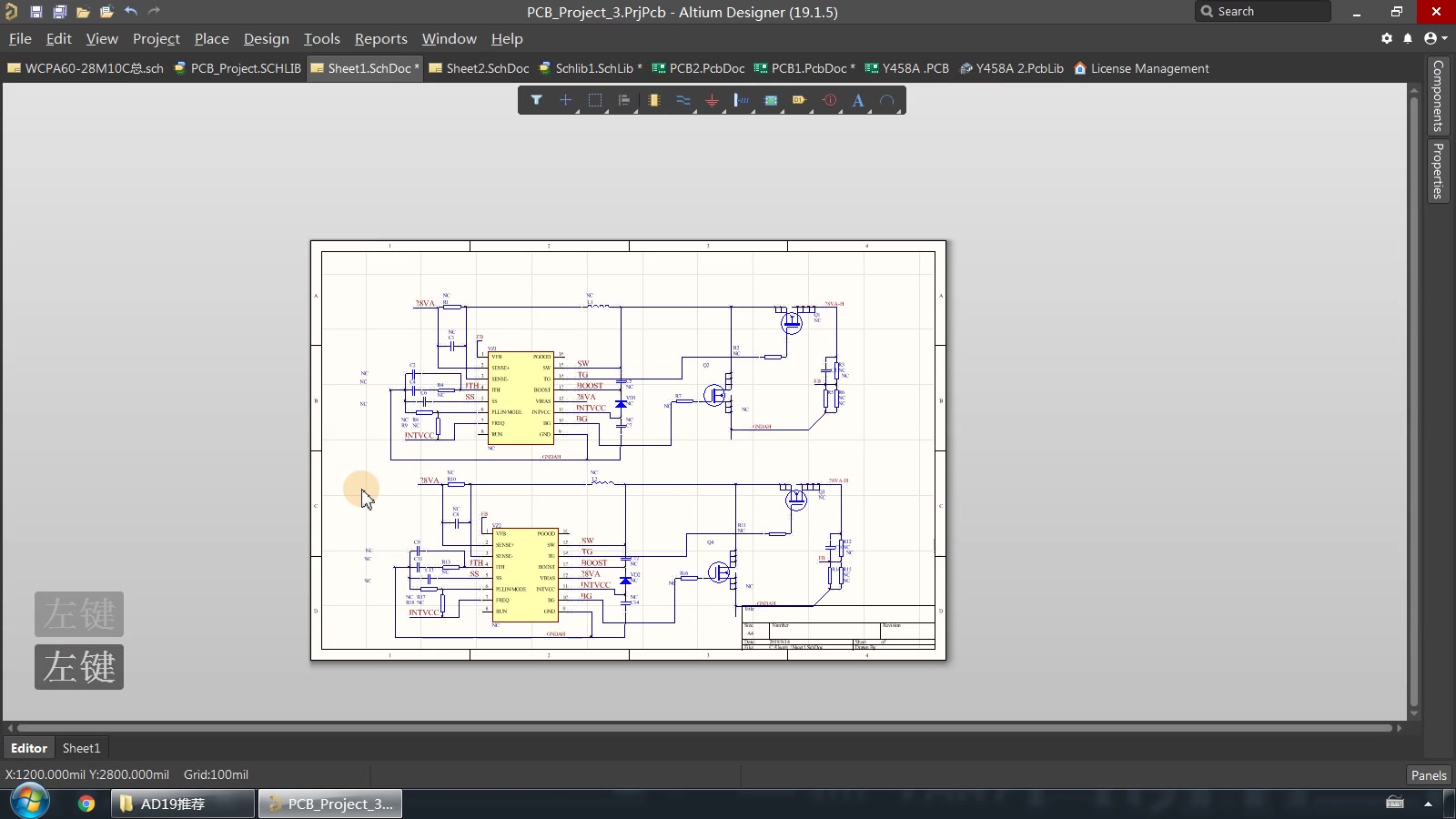Launch Chrome from the taskbar

pyautogui.click(x=86, y=804)
